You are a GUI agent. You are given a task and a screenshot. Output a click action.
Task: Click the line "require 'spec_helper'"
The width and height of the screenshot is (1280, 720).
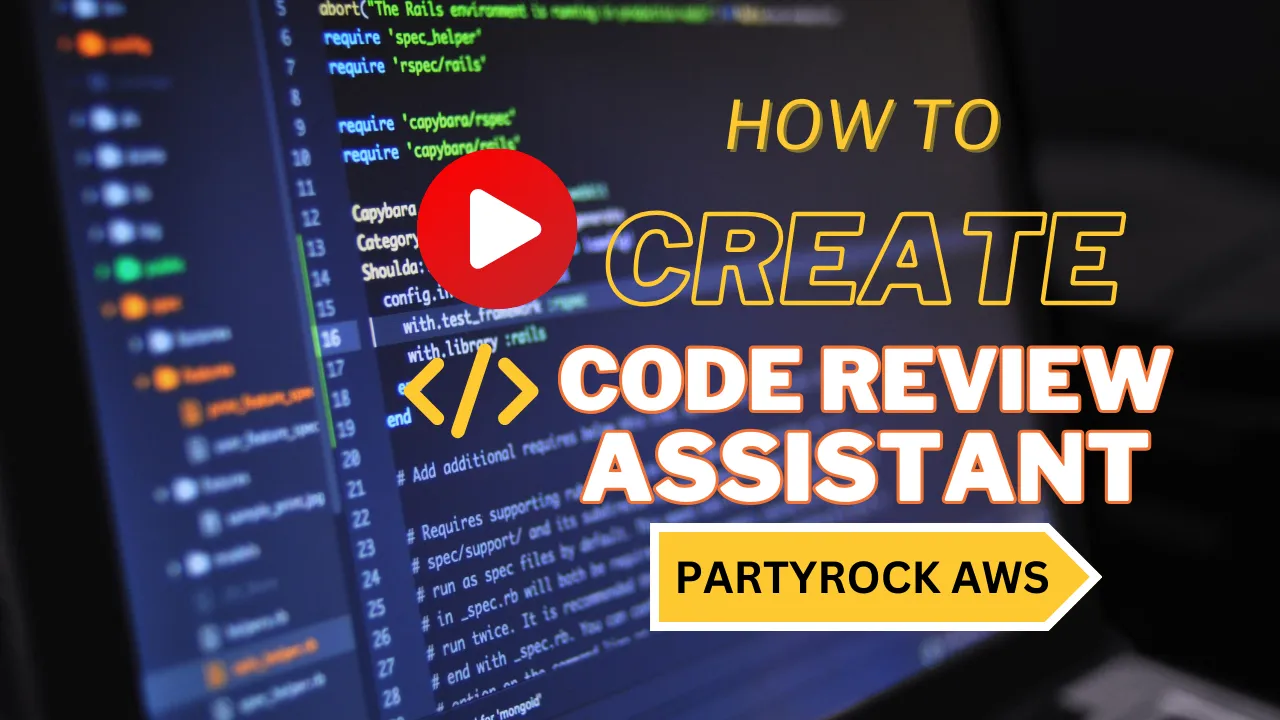coord(403,36)
